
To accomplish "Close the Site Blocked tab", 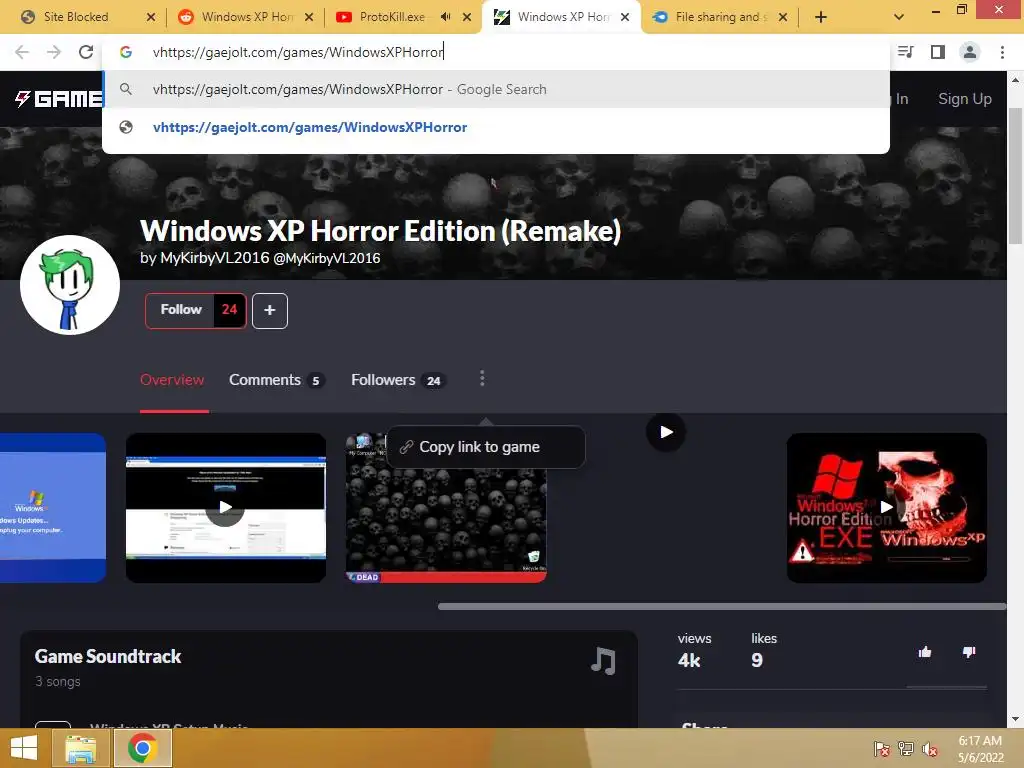I will [151, 17].
